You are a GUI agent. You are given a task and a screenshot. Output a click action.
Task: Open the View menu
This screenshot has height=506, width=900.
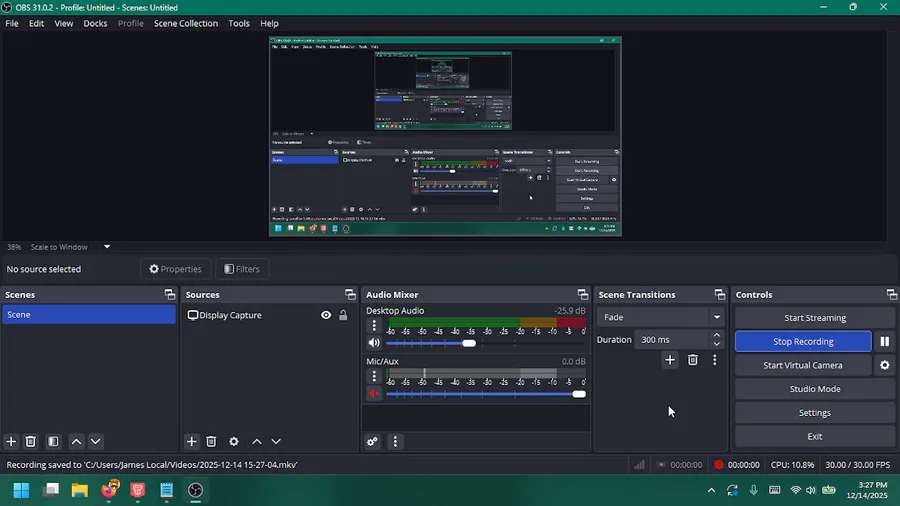(x=64, y=24)
